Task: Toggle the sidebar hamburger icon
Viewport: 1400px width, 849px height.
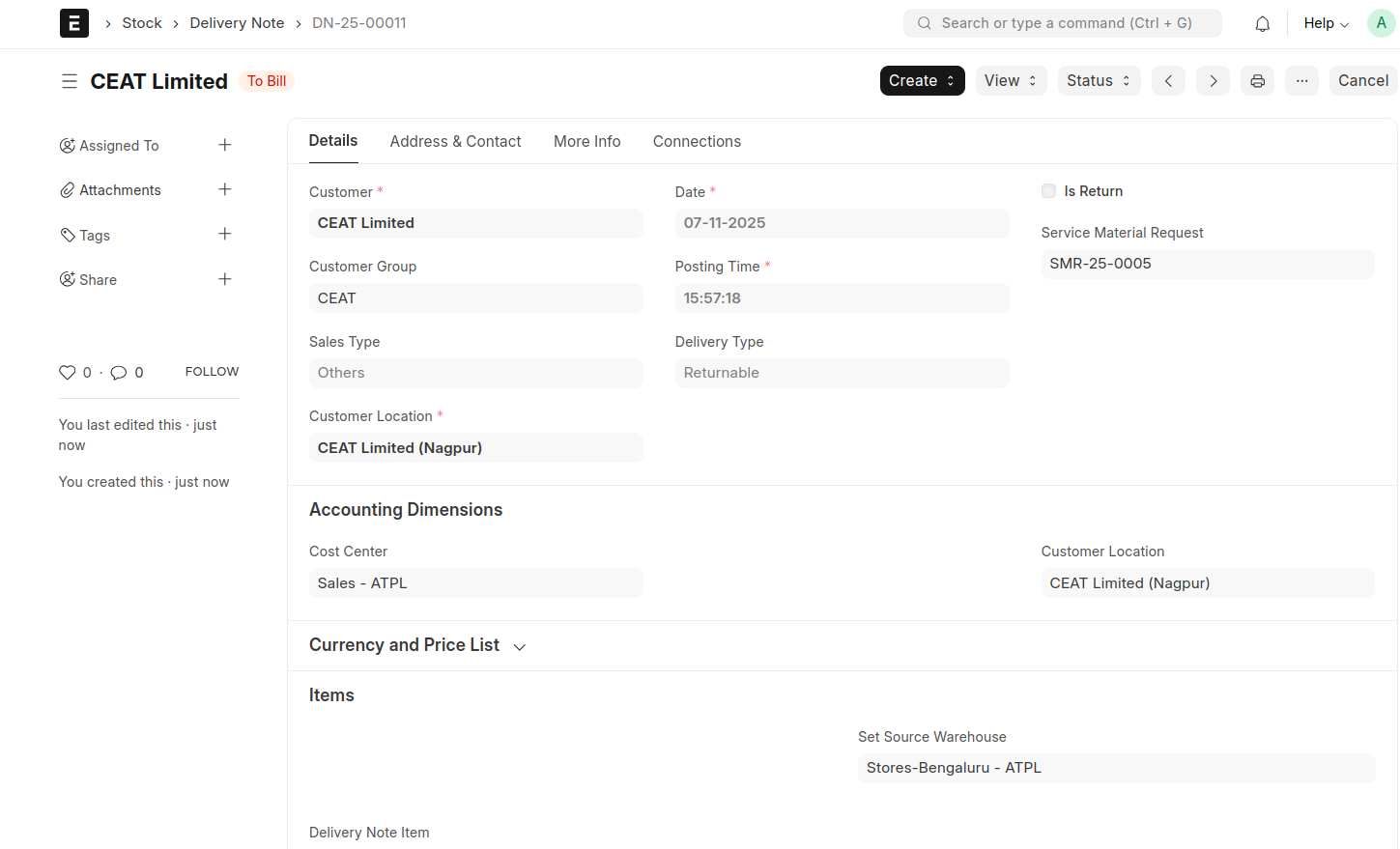Action: pyautogui.click(x=70, y=81)
